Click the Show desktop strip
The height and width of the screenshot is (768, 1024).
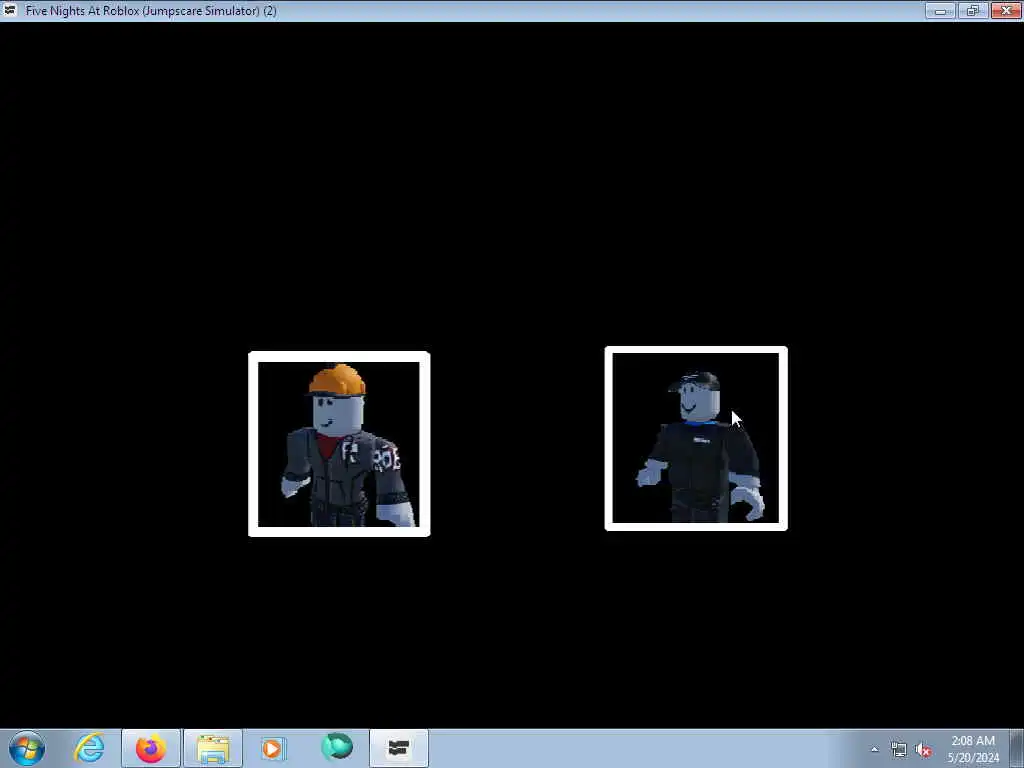coord(1017,748)
